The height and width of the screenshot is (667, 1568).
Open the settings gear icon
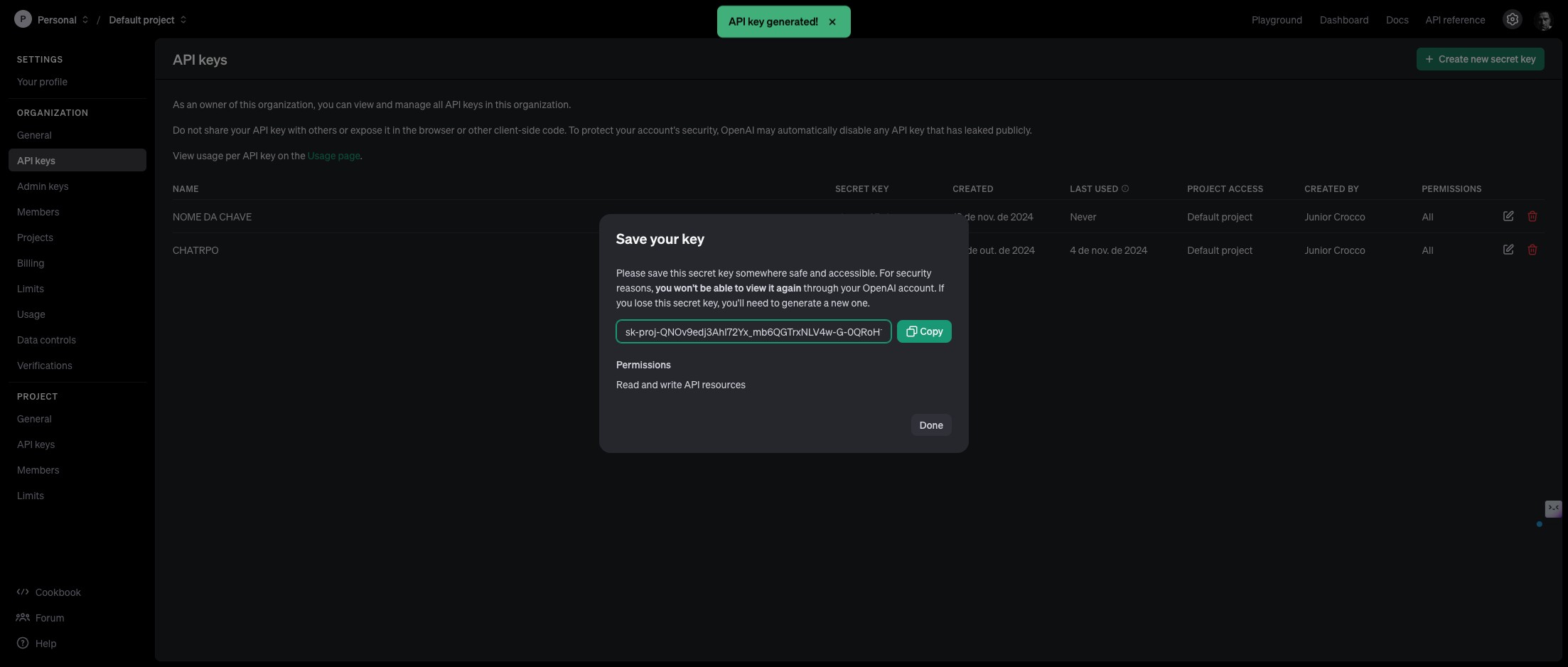coord(1513,20)
